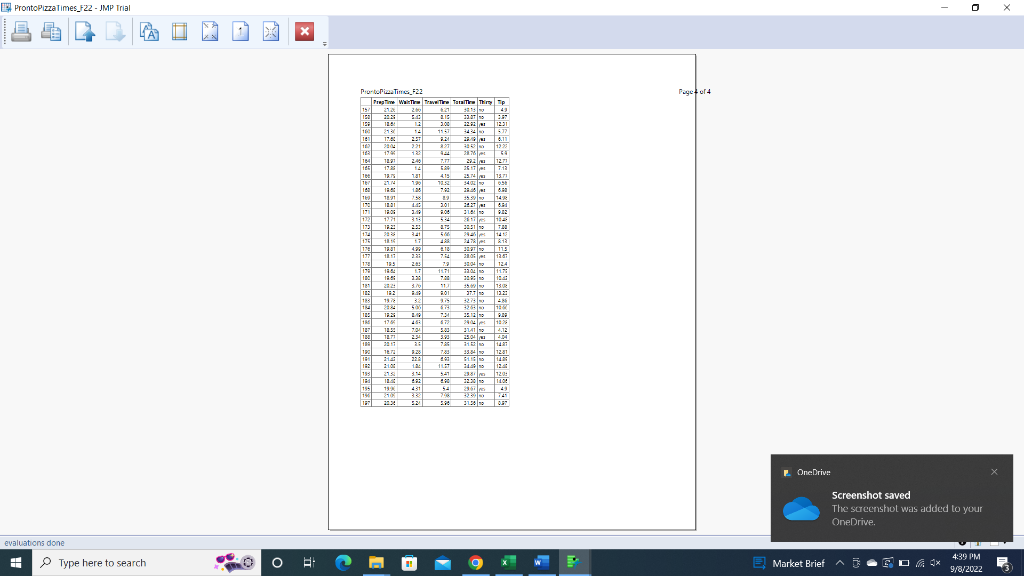Show hidden system tray icons
Image resolution: width=1024 pixels, height=576 pixels.
click(840, 563)
